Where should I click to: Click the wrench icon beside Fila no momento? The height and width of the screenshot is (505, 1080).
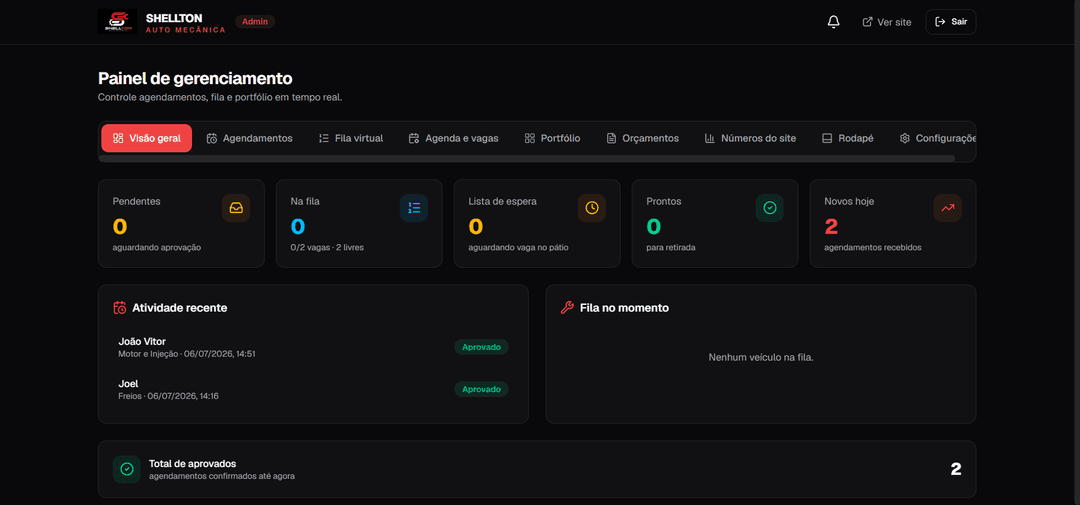(x=567, y=308)
